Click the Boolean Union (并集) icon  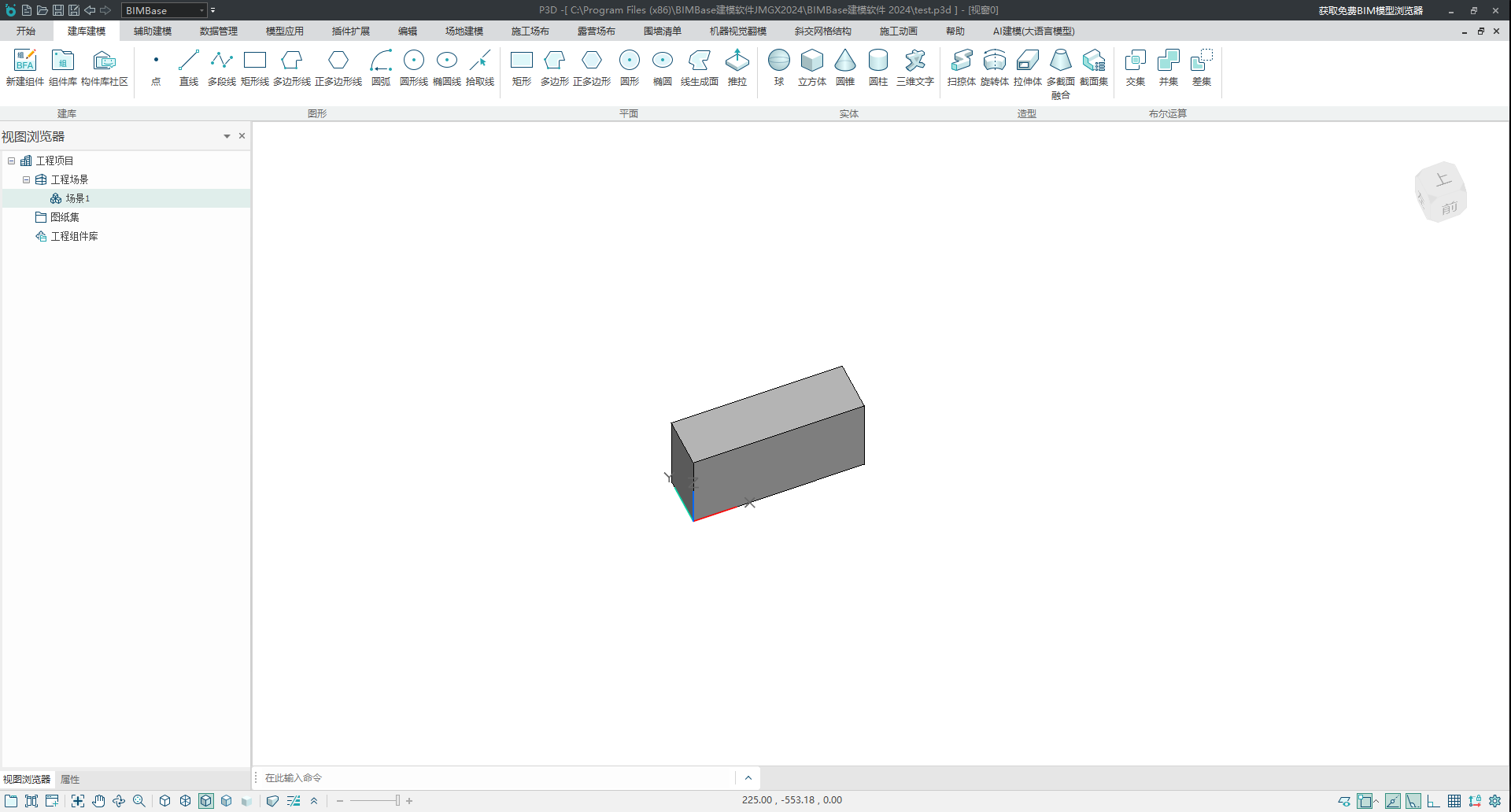[1168, 67]
